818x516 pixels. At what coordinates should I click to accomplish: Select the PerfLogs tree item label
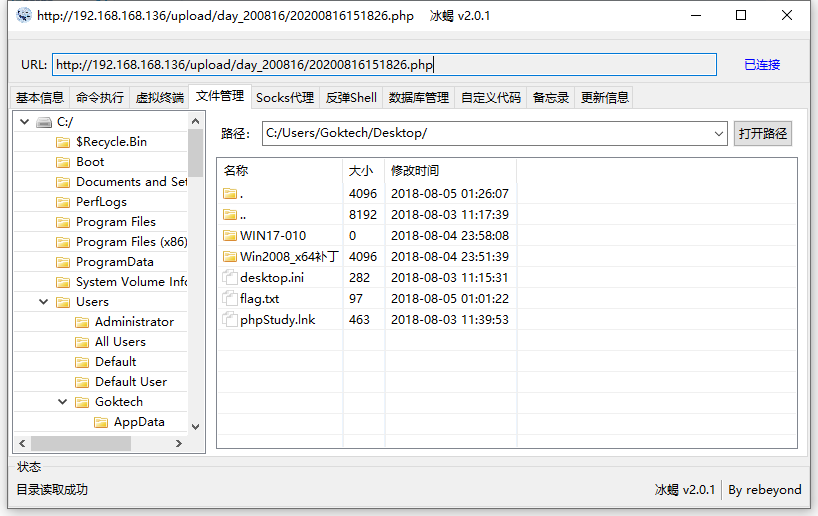(101, 202)
